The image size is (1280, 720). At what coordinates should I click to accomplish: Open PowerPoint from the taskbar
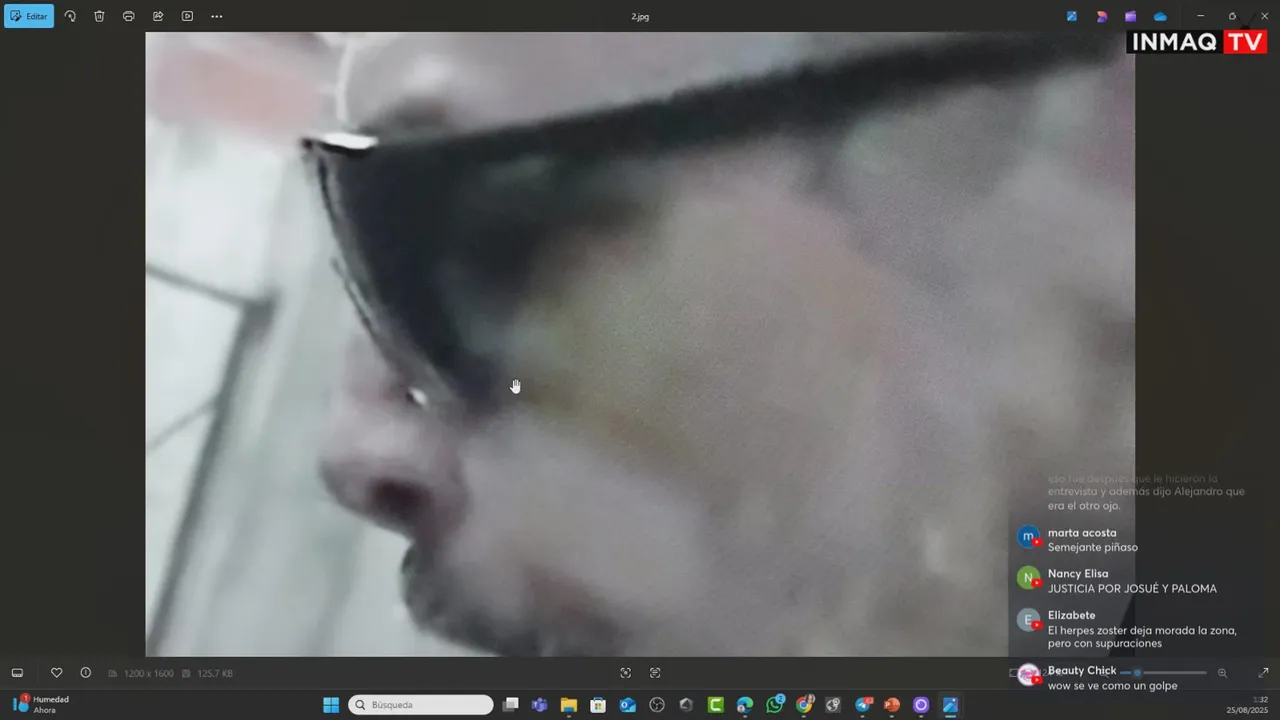coord(892,705)
